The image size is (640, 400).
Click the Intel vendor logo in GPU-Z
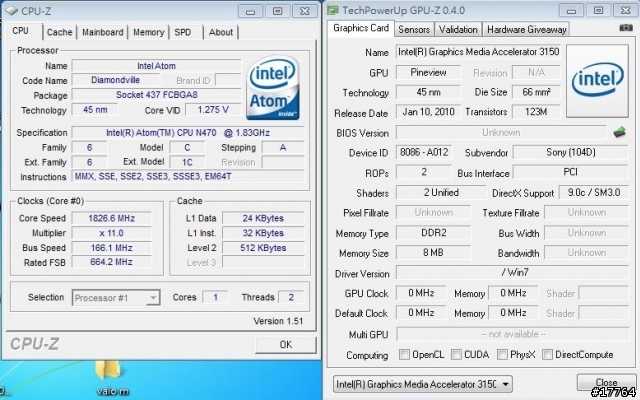597,81
